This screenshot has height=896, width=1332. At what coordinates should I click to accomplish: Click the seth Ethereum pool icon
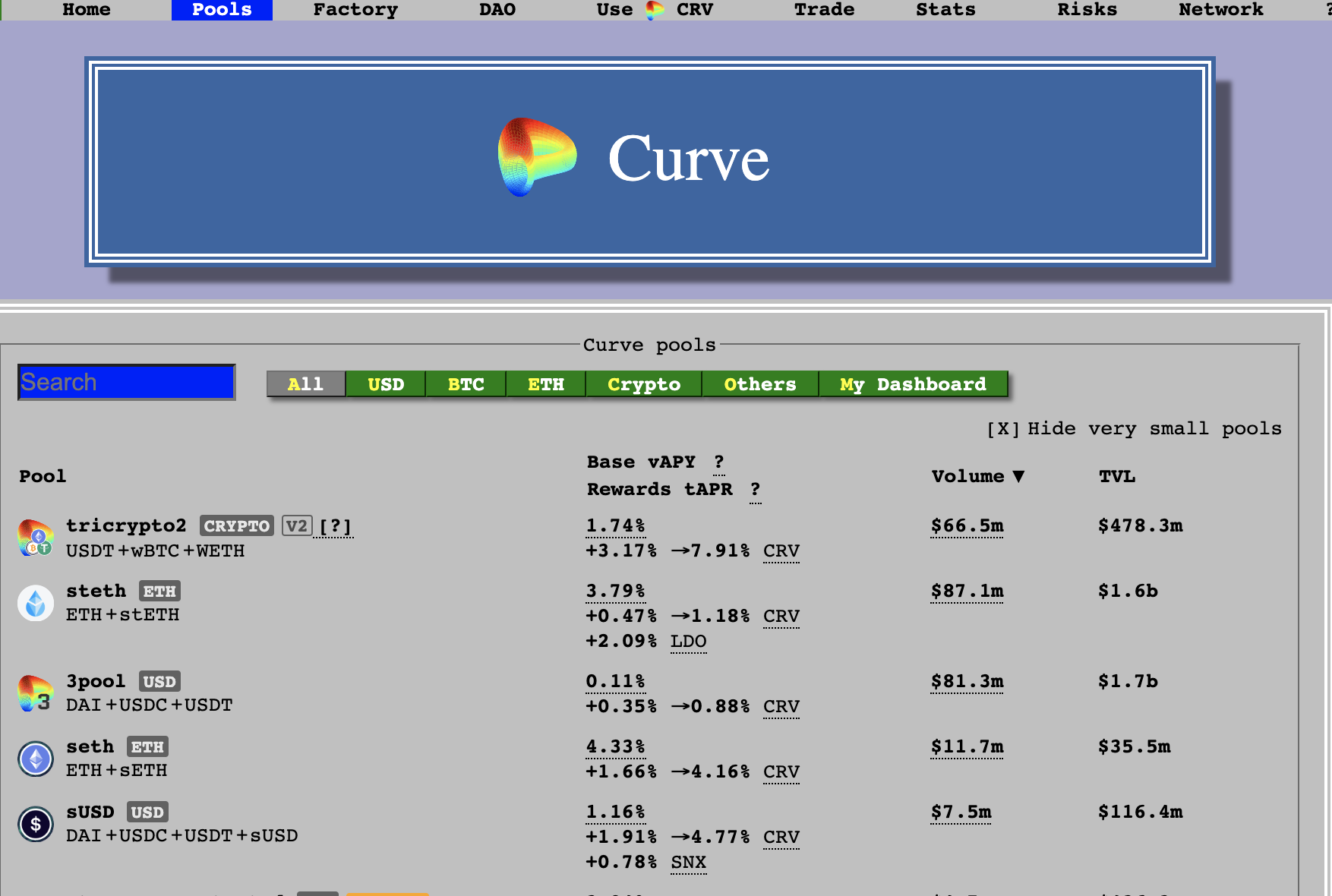pos(36,759)
